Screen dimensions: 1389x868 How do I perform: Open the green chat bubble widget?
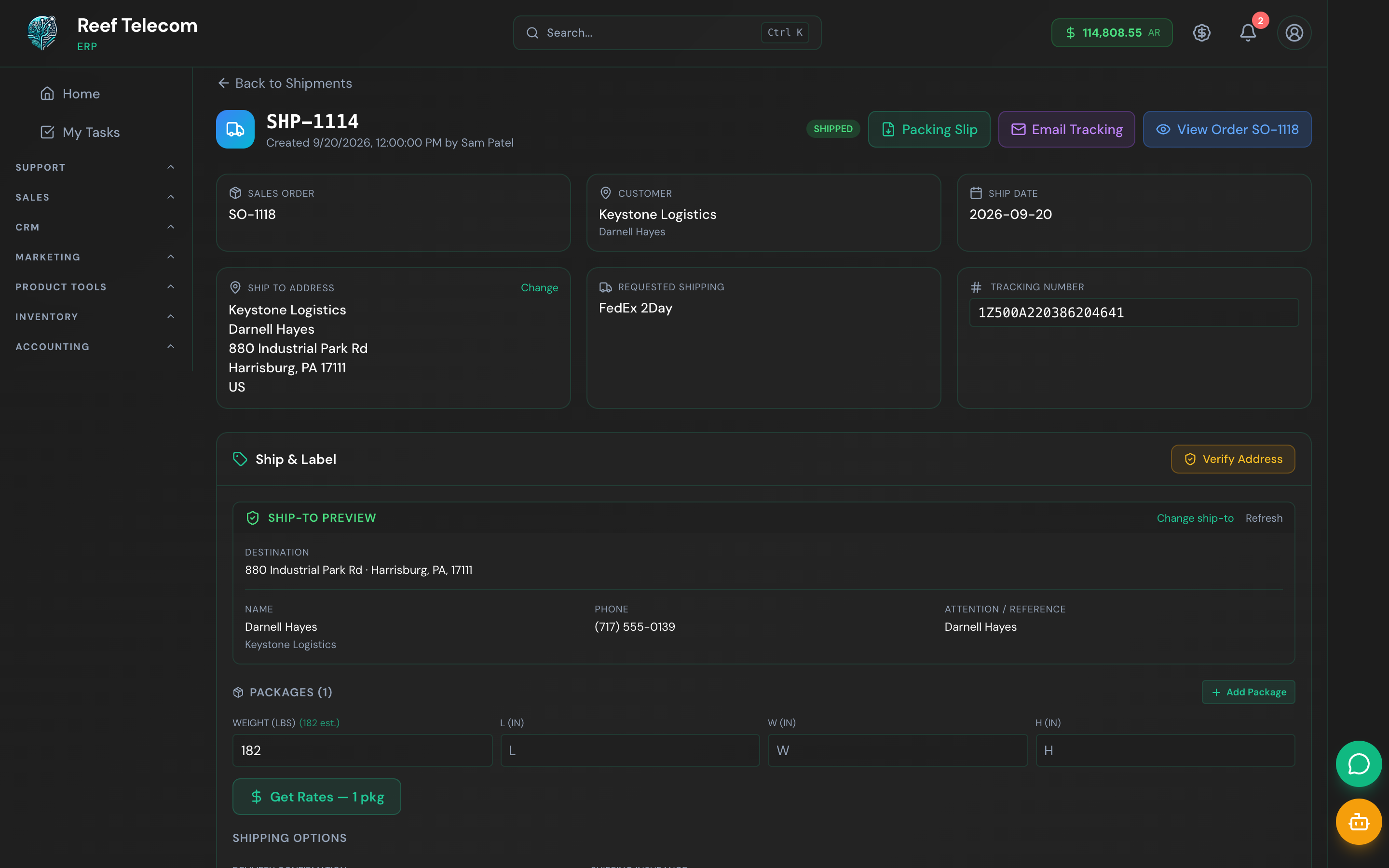pos(1359,763)
